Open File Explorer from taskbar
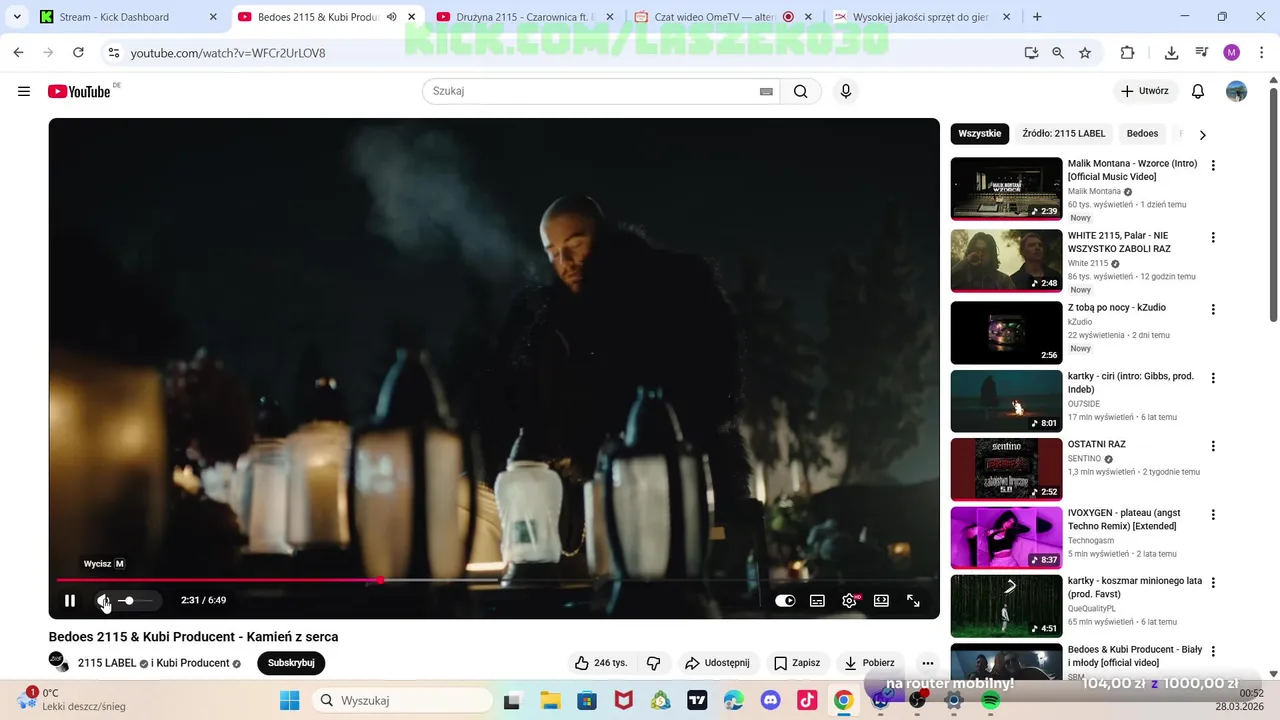The height and width of the screenshot is (720, 1280). coord(549,700)
